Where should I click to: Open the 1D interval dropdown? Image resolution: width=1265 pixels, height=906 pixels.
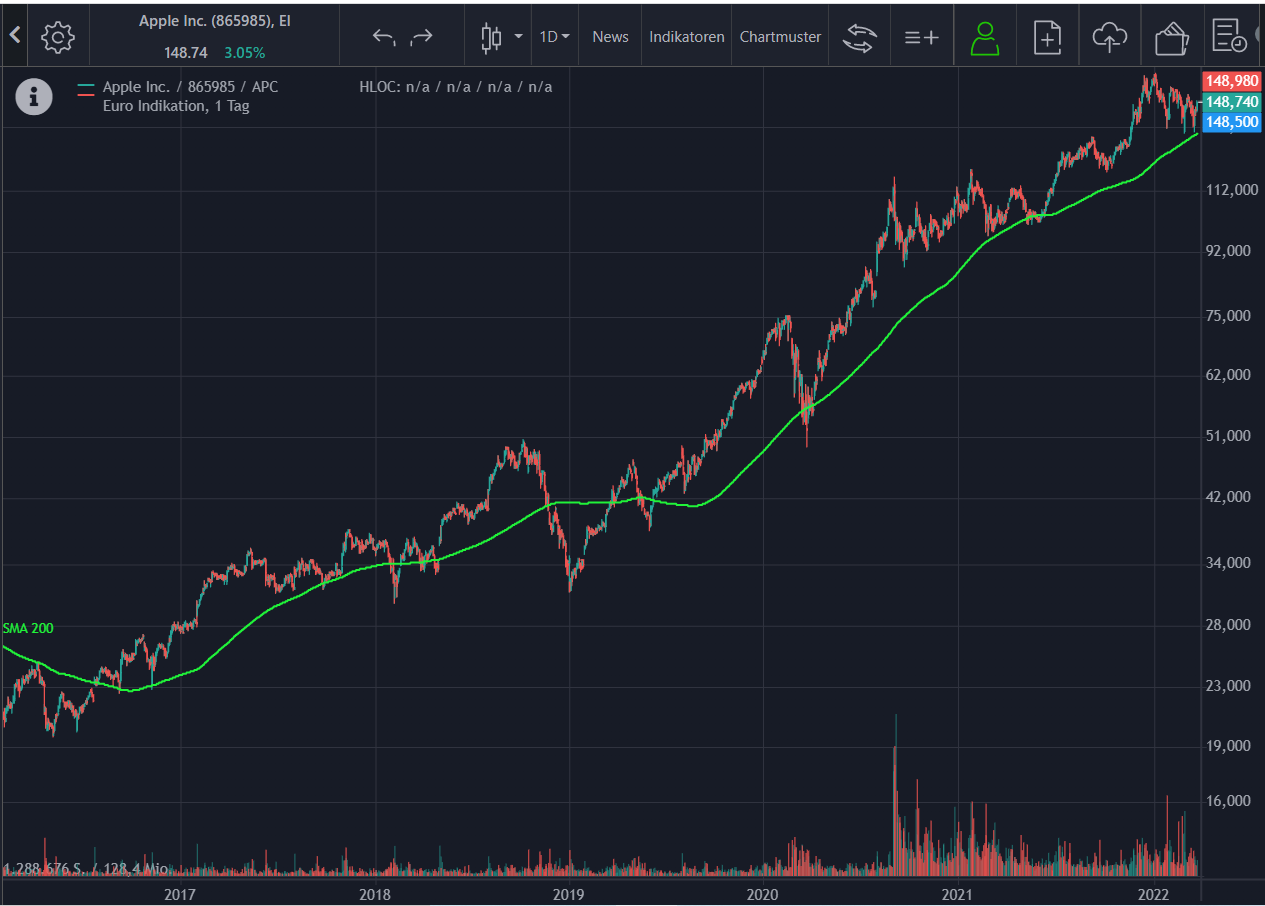[x=554, y=37]
